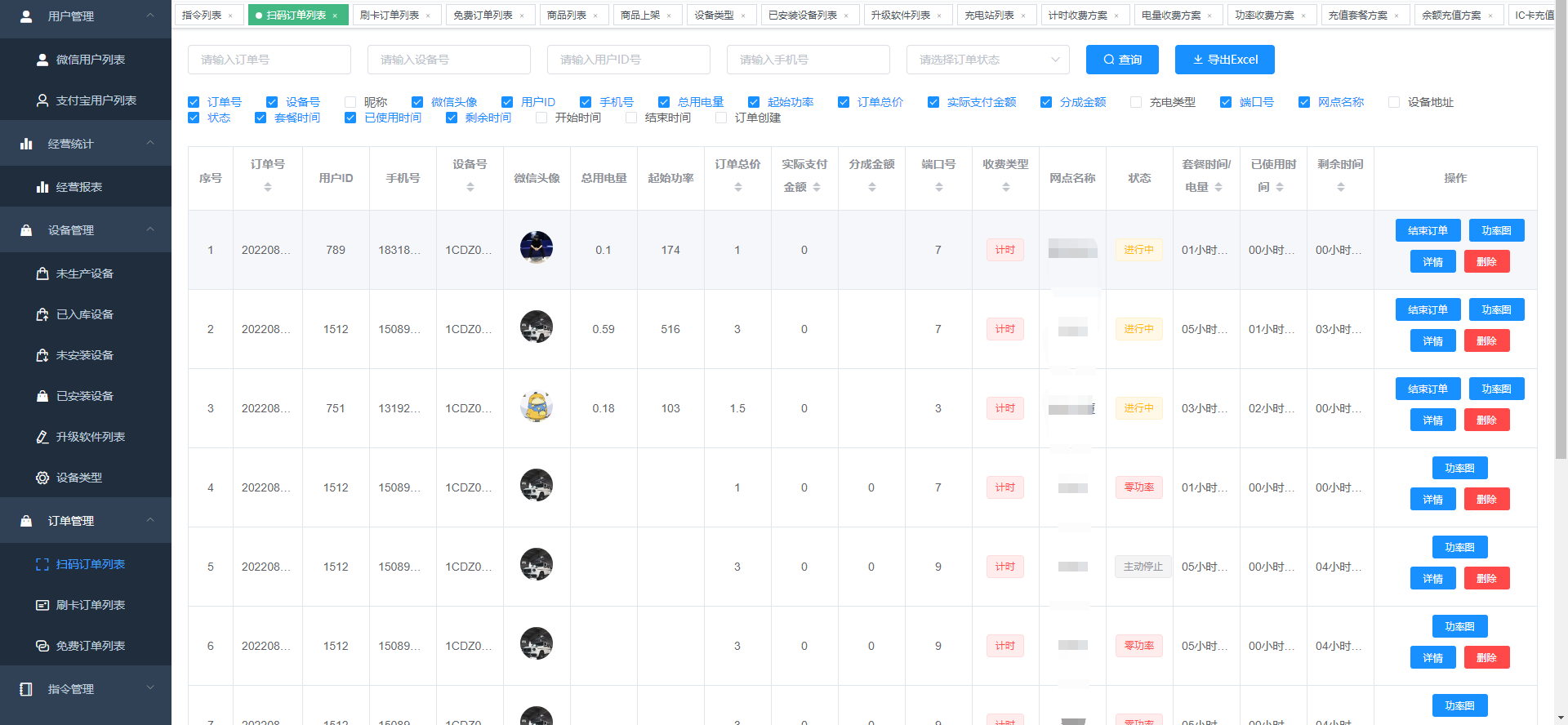
Task: Toggle the 微信头像 column checkbox
Action: 417,102
